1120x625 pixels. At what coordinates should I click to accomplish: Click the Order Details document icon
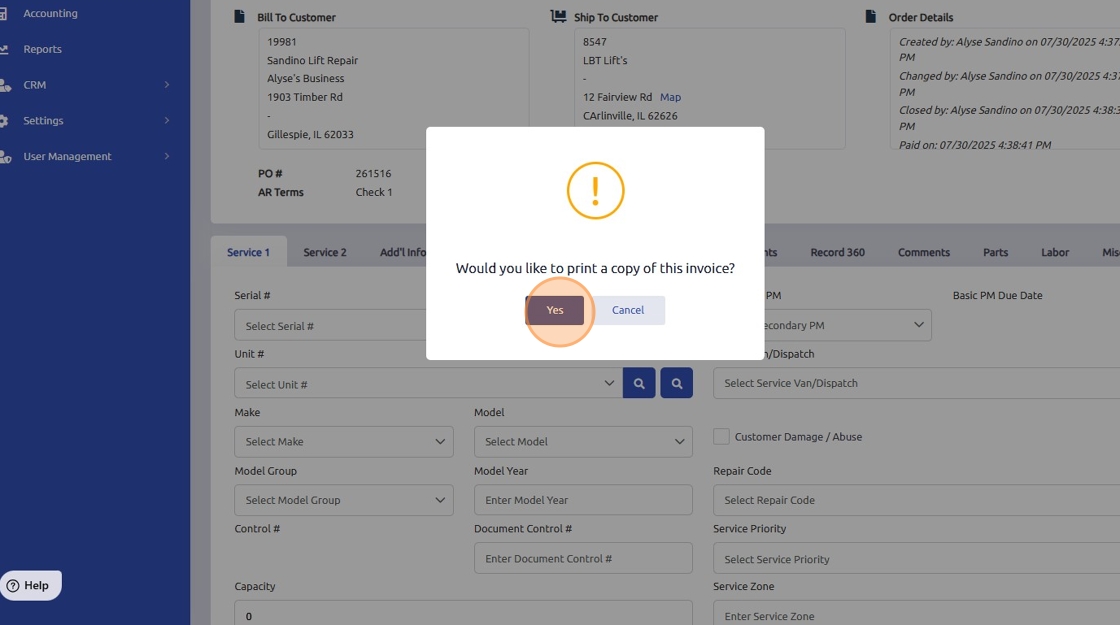click(871, 16)
